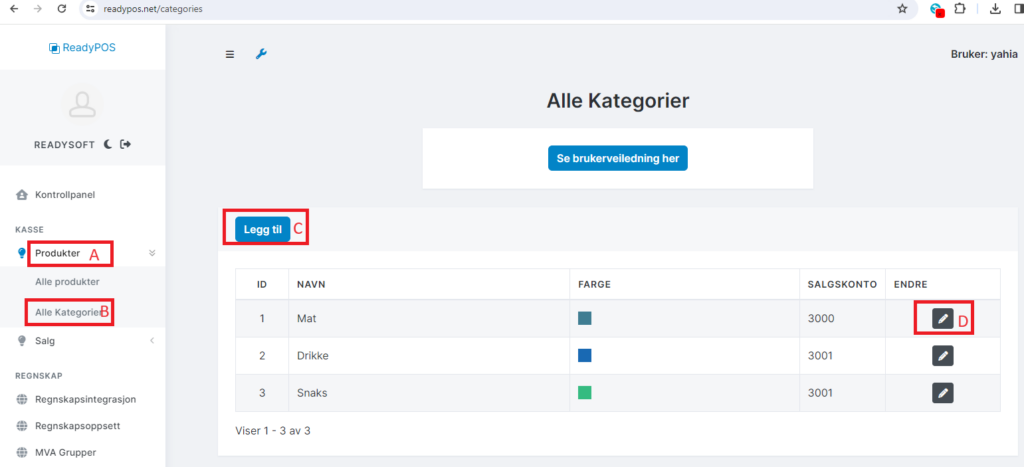Screen dimensions: 1024x467
Task: Select Alle Kategorier in the sidebar
Action: click(x=67, y=312)
